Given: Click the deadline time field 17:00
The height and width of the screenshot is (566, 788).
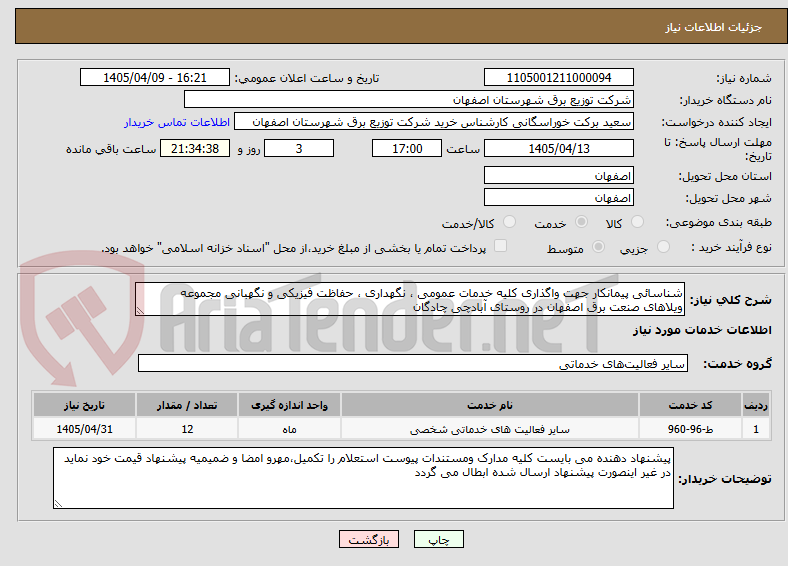Looking at the screenshot, I should pyautogui.click(x=407, y=148).
